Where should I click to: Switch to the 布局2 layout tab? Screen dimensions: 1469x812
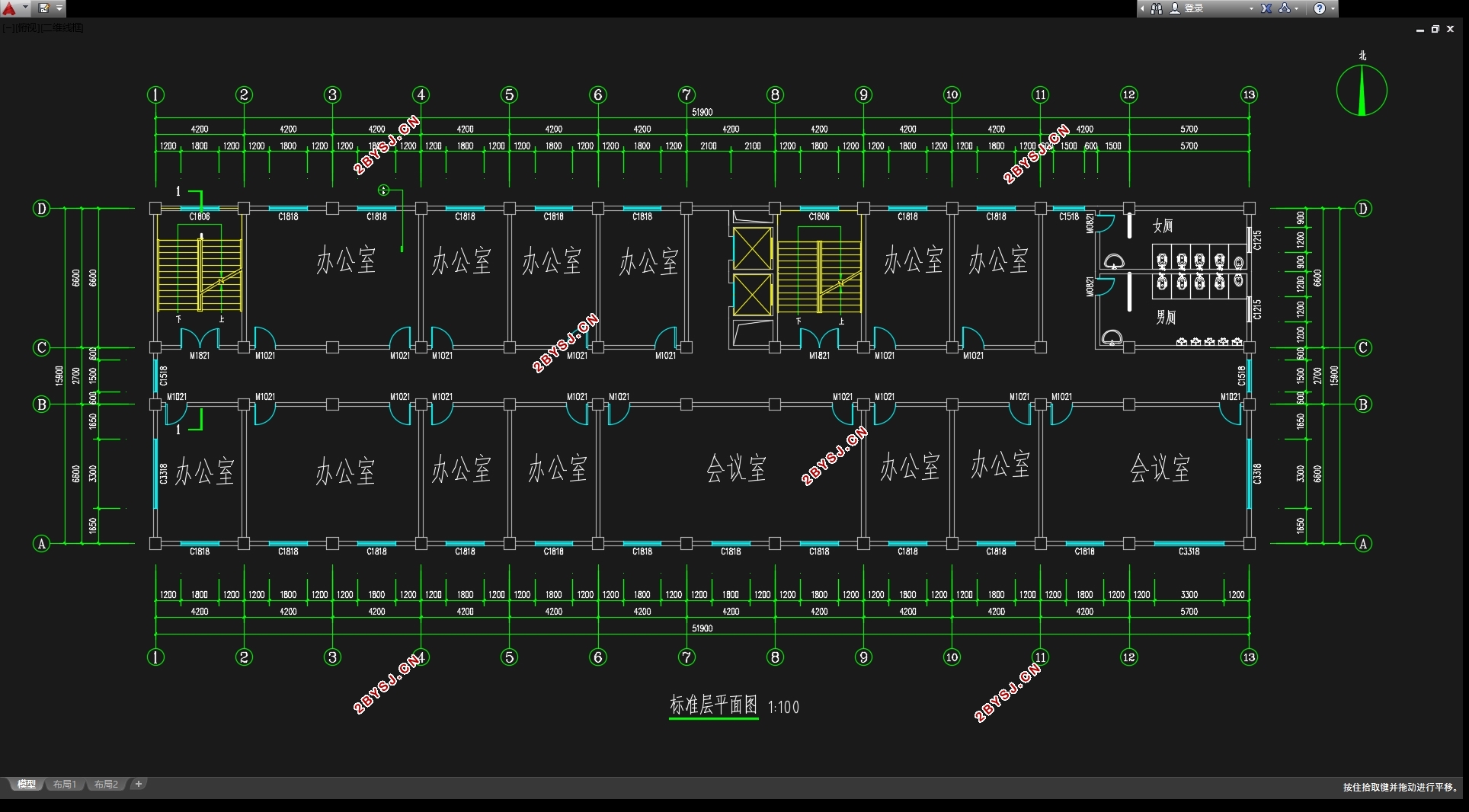[106, 784]
